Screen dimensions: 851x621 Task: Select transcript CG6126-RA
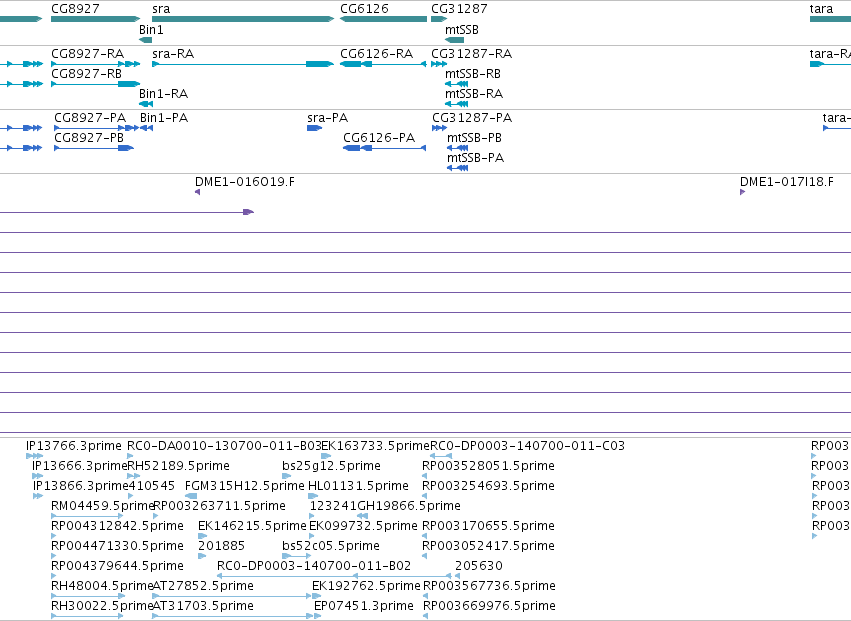click(x=384, y=64)
